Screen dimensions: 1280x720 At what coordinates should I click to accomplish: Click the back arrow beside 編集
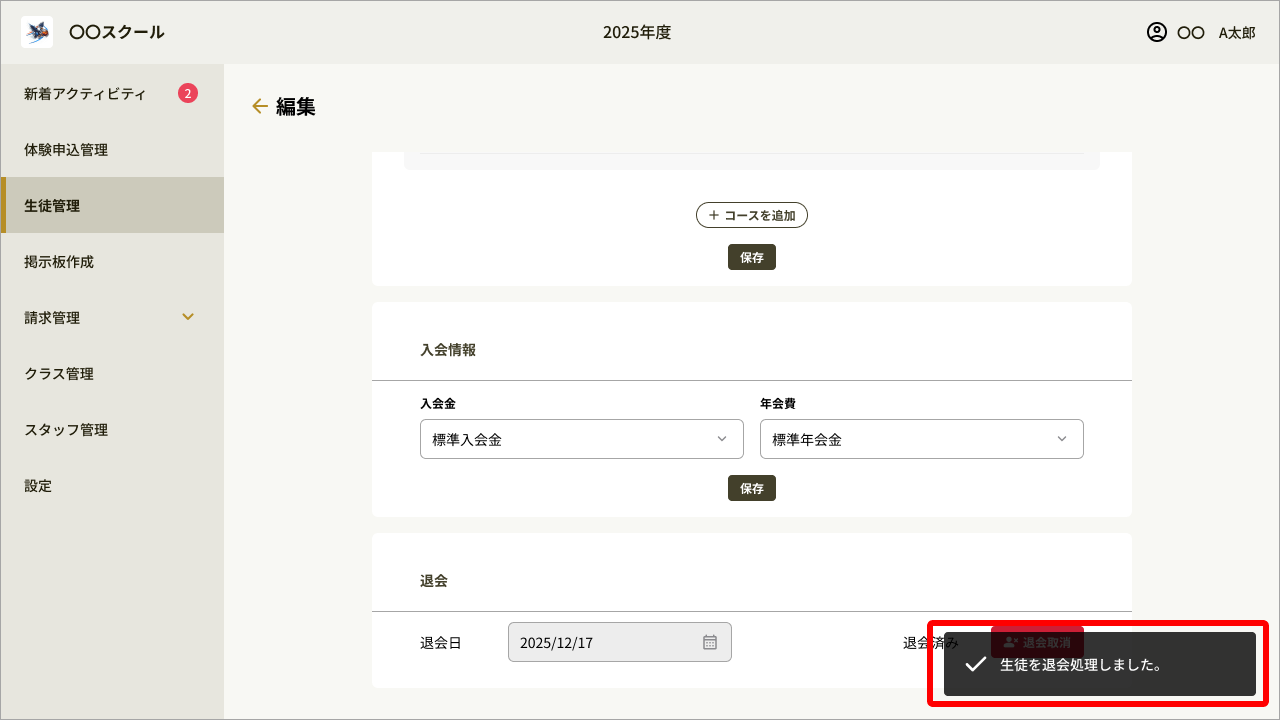[x=260, y=106]
